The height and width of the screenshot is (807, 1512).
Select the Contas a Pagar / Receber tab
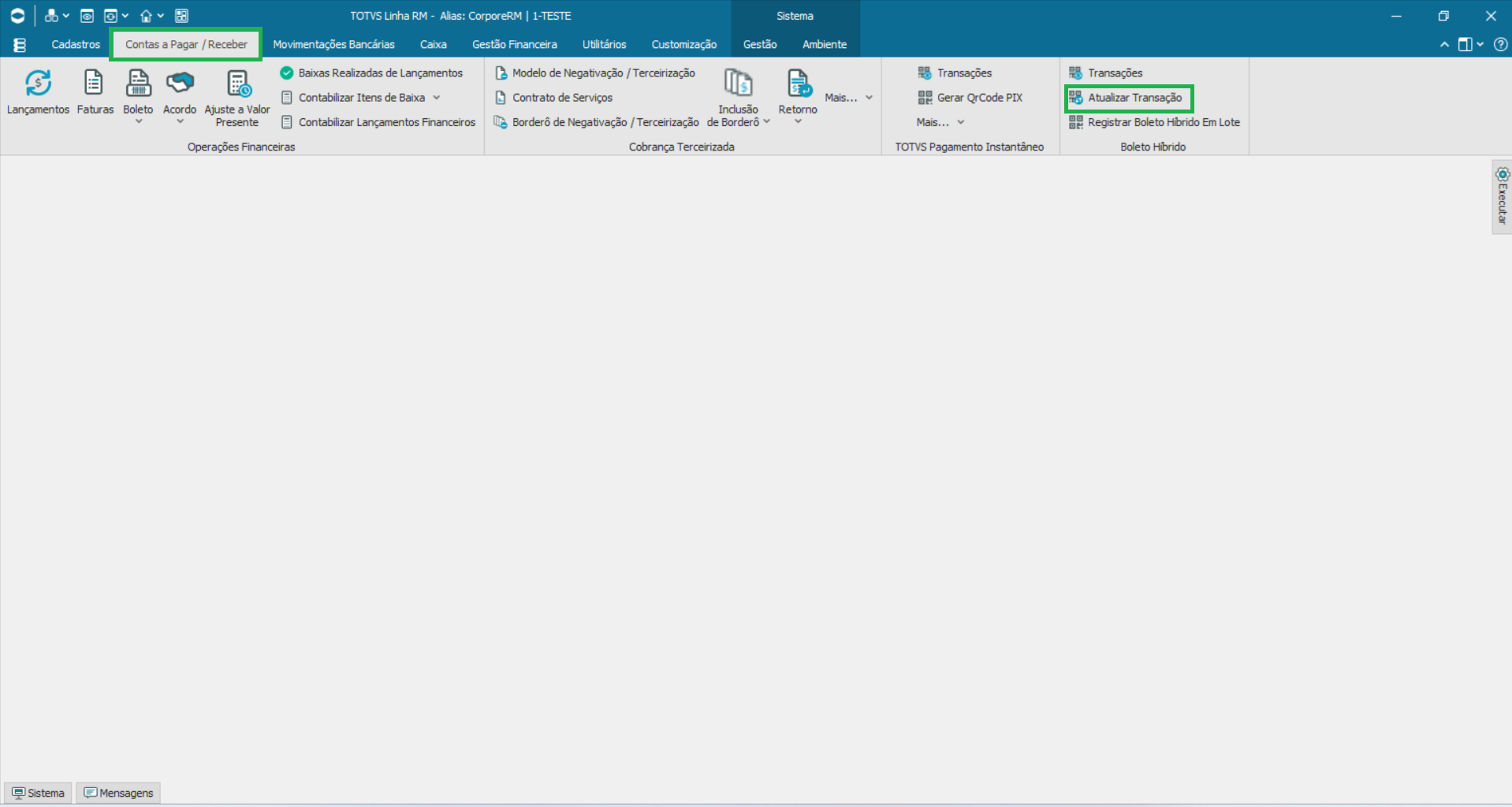click(186, 44)
